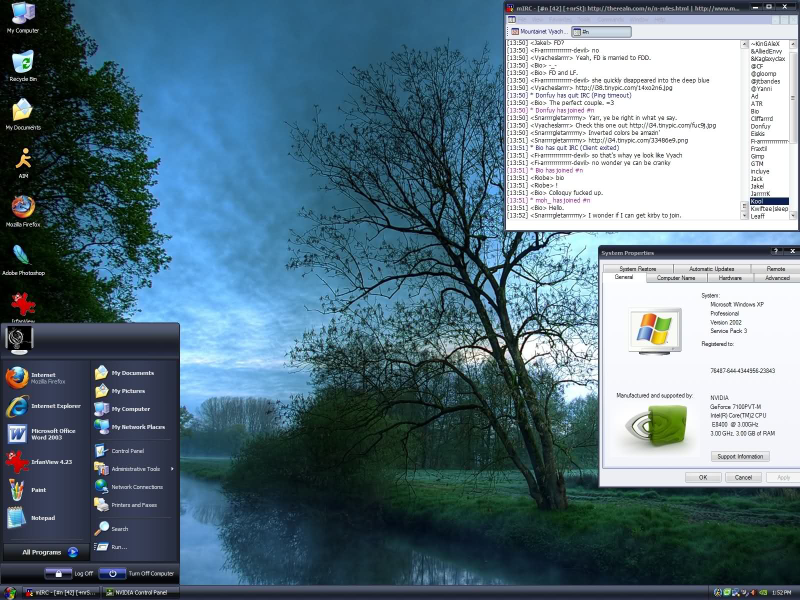
Task: Select the General tab
Action: click(x=623, y=277)
